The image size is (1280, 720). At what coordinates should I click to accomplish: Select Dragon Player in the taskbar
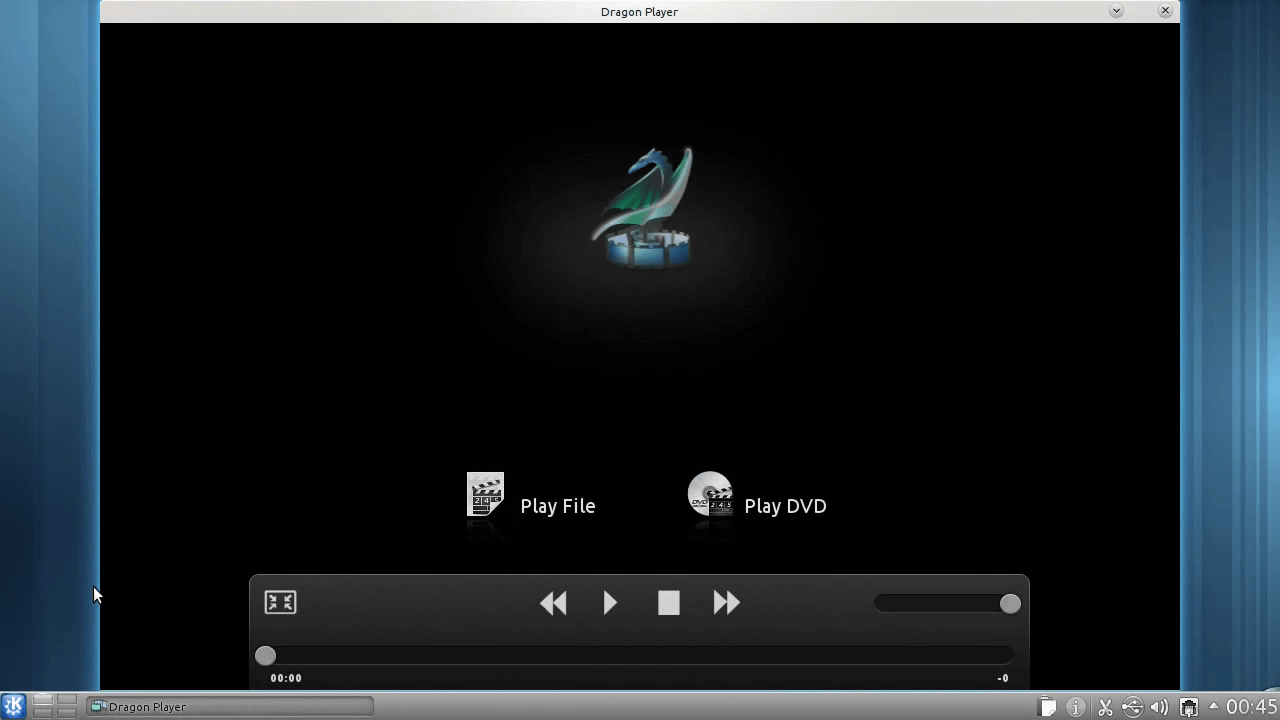[230, 707]
